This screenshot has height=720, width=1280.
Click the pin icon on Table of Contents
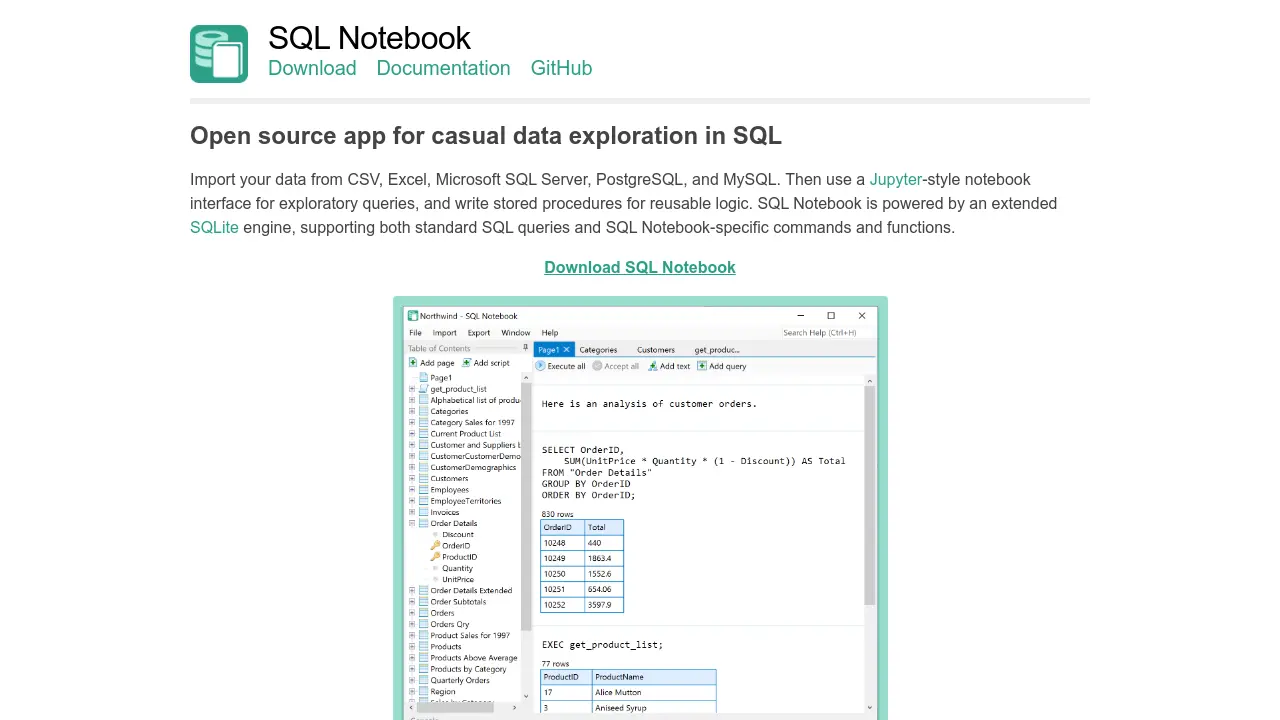[x=525, y=348]
